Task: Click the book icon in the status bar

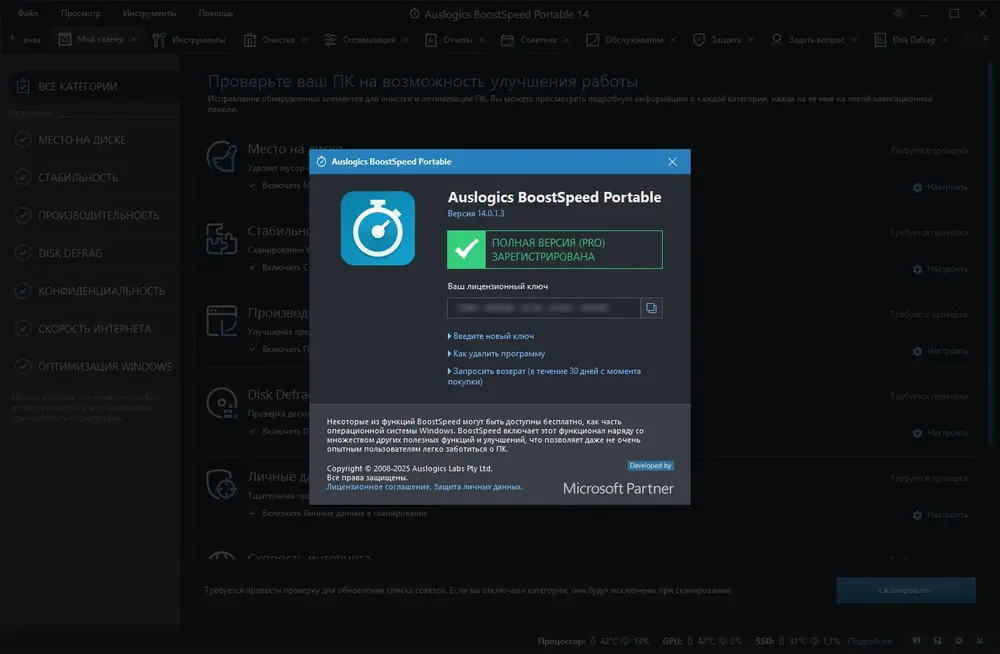Action: [x=916, y=641]
